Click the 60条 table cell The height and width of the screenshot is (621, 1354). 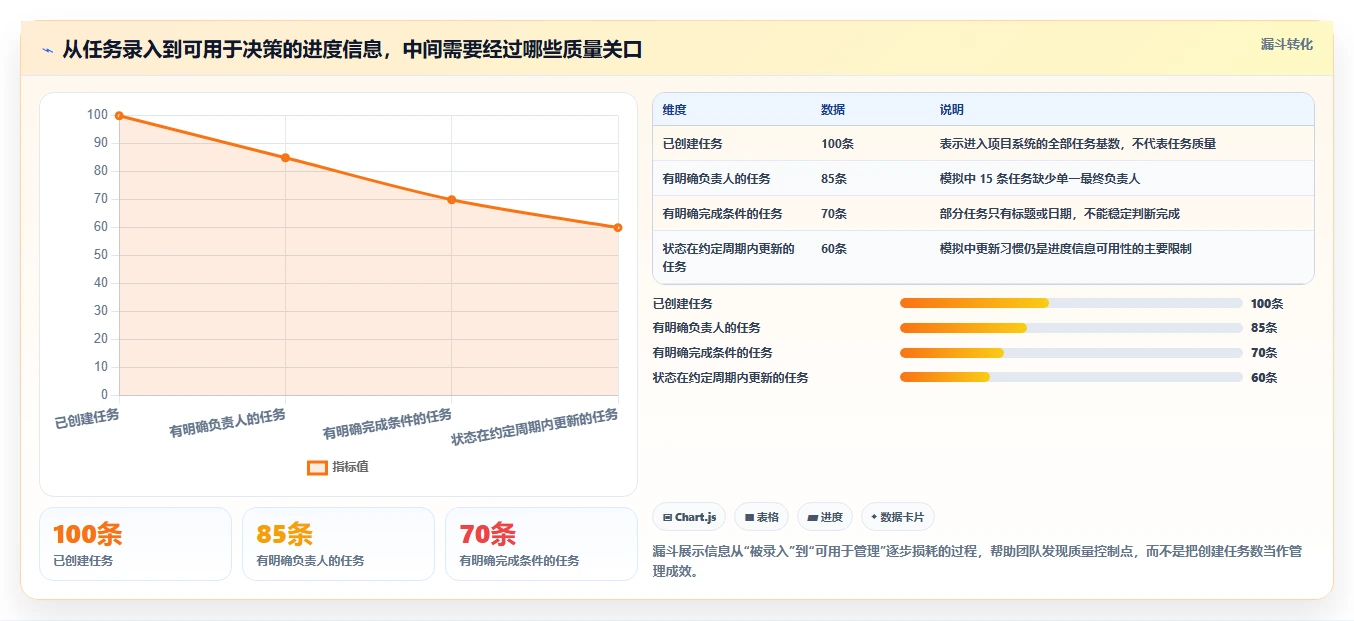(834, 249)
